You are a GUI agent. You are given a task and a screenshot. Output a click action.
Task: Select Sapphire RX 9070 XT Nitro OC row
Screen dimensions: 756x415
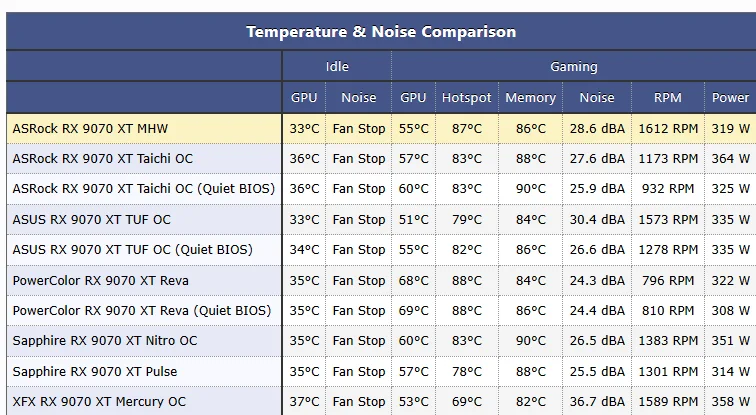point(381,341)
